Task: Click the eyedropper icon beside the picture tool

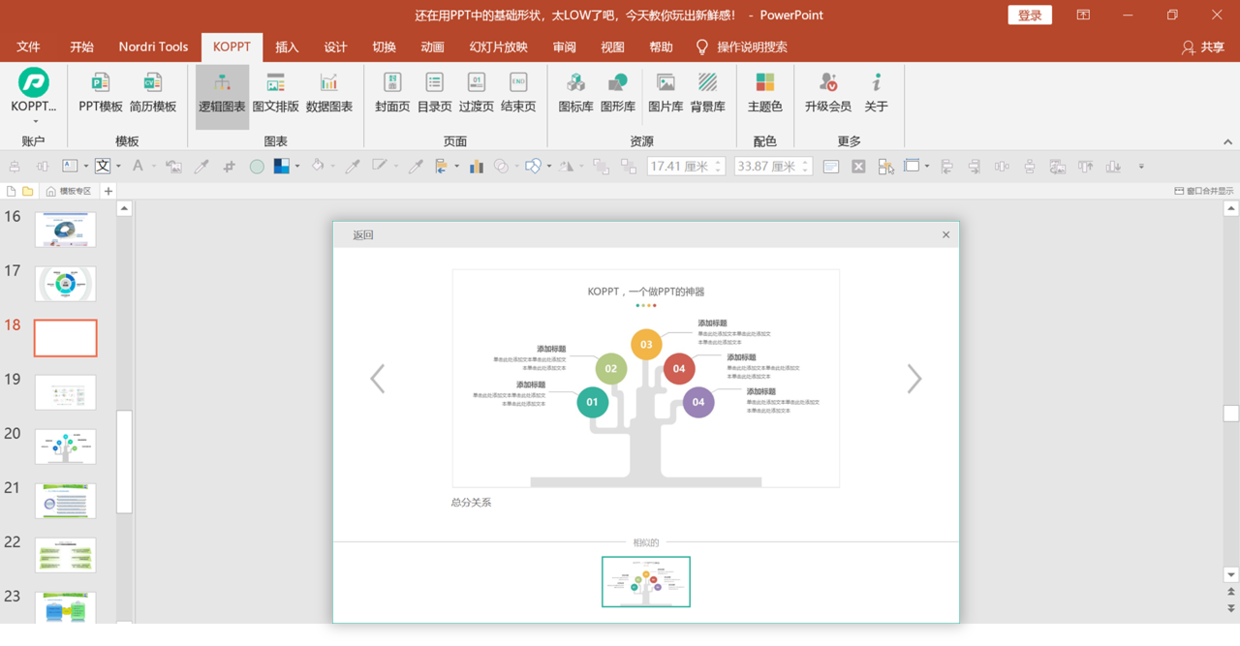Action: [x=201, y=167]
